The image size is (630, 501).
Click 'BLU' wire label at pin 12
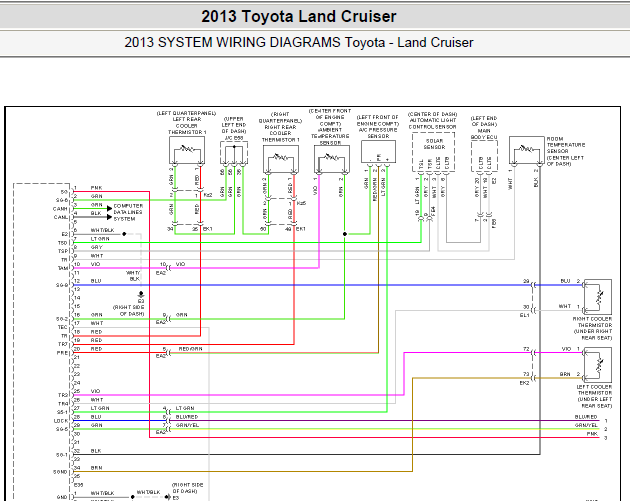96,281
